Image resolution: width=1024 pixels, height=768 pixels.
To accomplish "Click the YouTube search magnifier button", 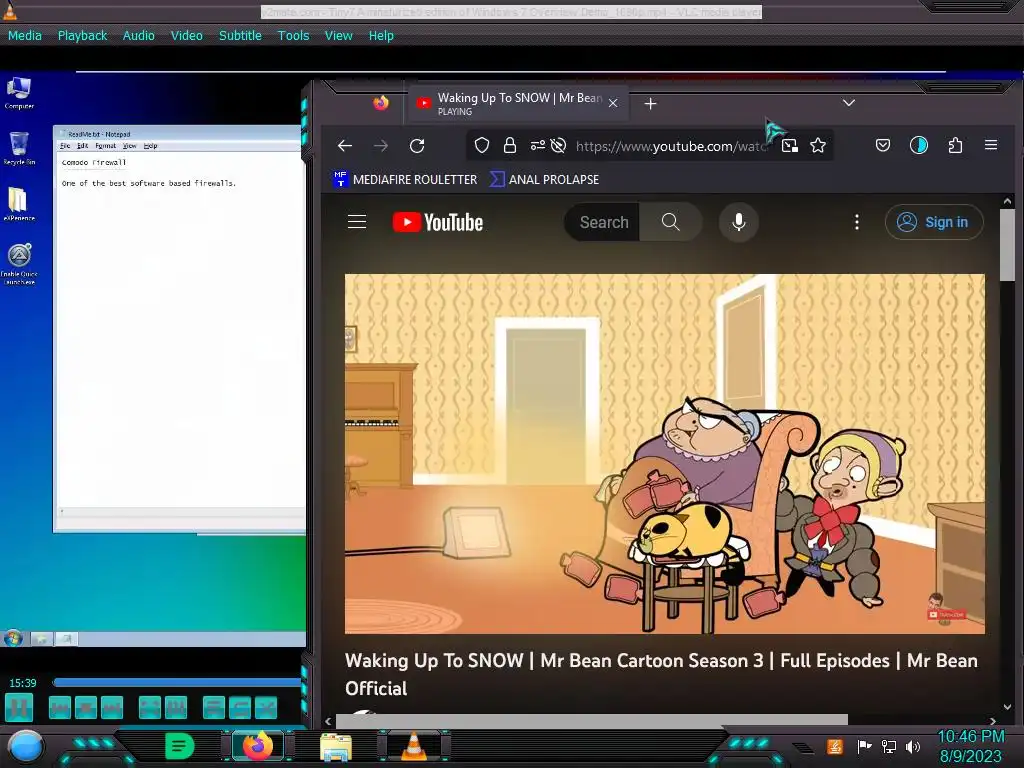I will tap(671, 222).
